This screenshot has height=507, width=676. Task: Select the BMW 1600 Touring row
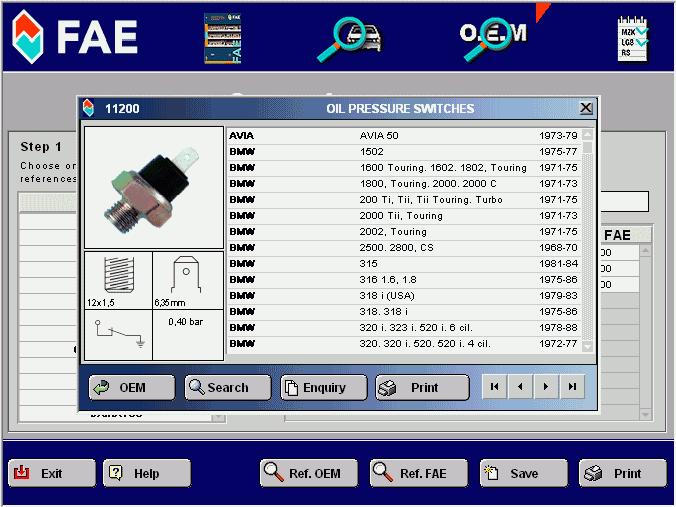coord(404,168)
